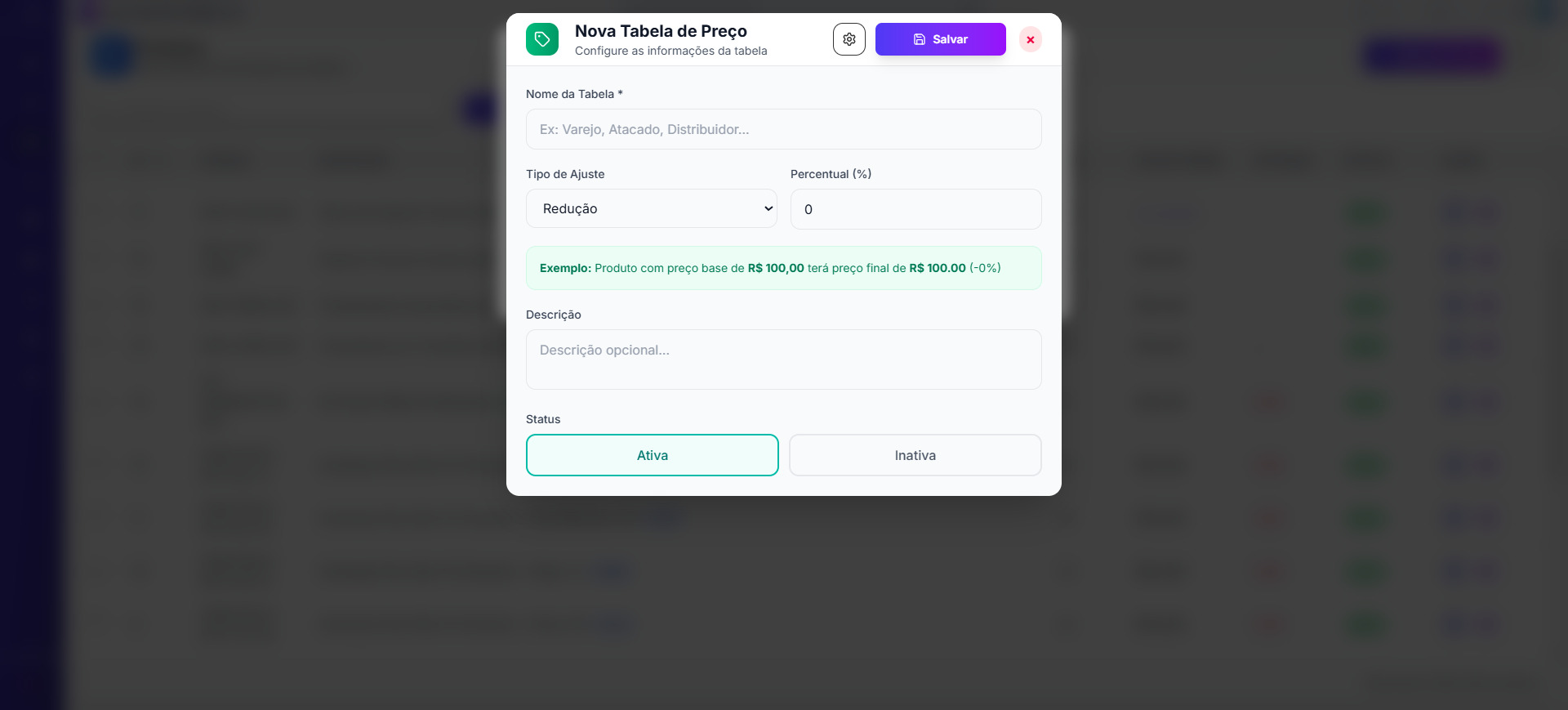
Task: Open the gear settings icon in header
Action: (x=849, y=39)
